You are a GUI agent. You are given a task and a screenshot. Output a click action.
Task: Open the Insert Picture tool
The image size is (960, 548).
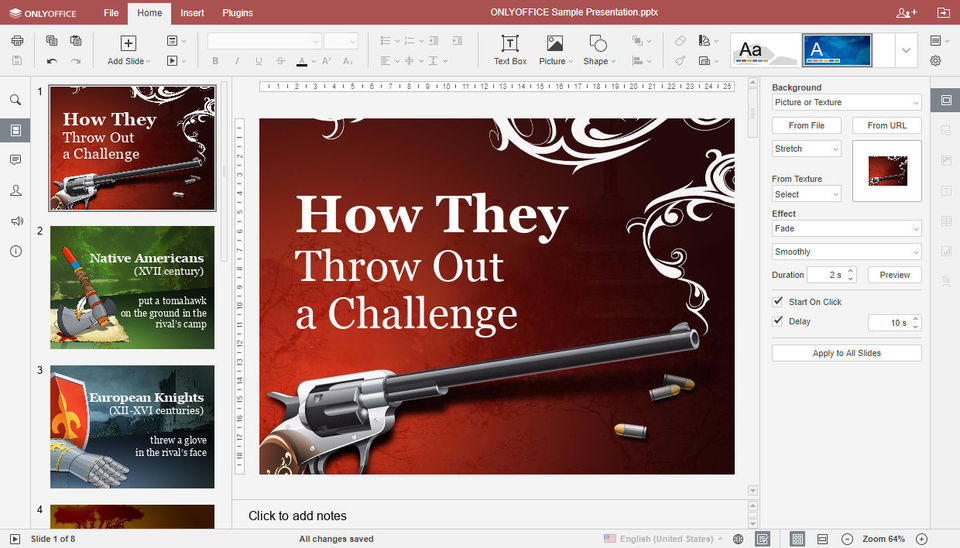(x=555, y=50)
